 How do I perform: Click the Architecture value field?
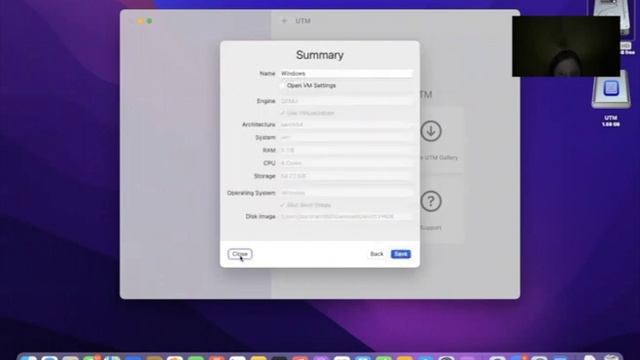click(346, 124)
